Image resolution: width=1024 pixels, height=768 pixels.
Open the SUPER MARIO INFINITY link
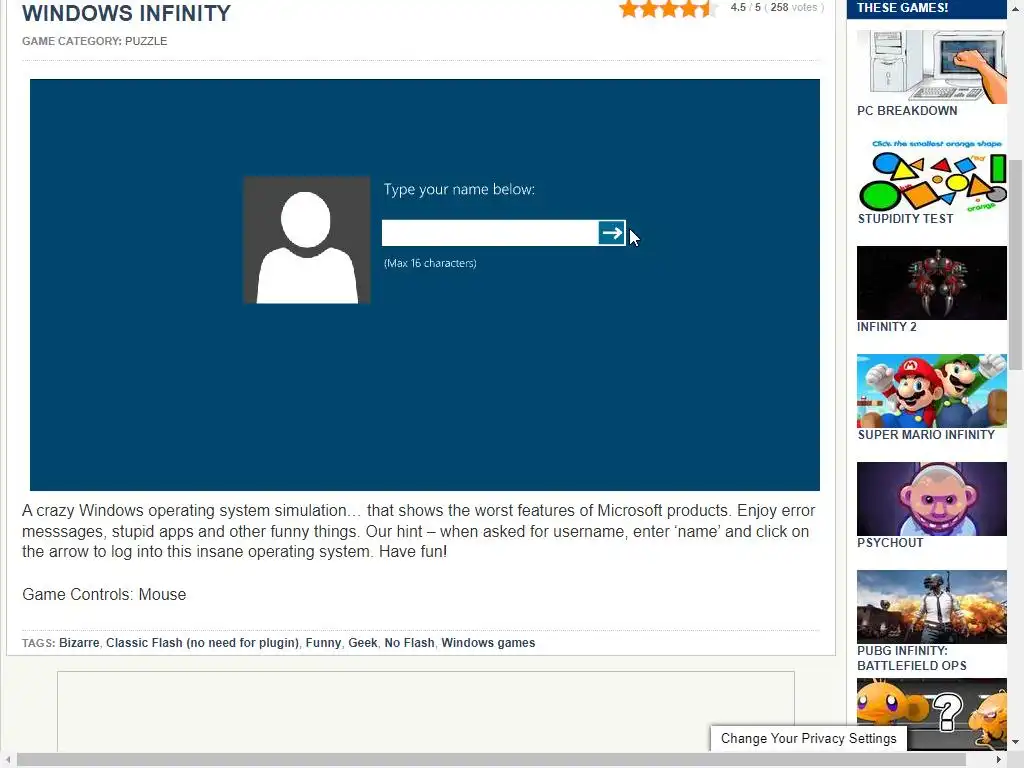[926, 435]
